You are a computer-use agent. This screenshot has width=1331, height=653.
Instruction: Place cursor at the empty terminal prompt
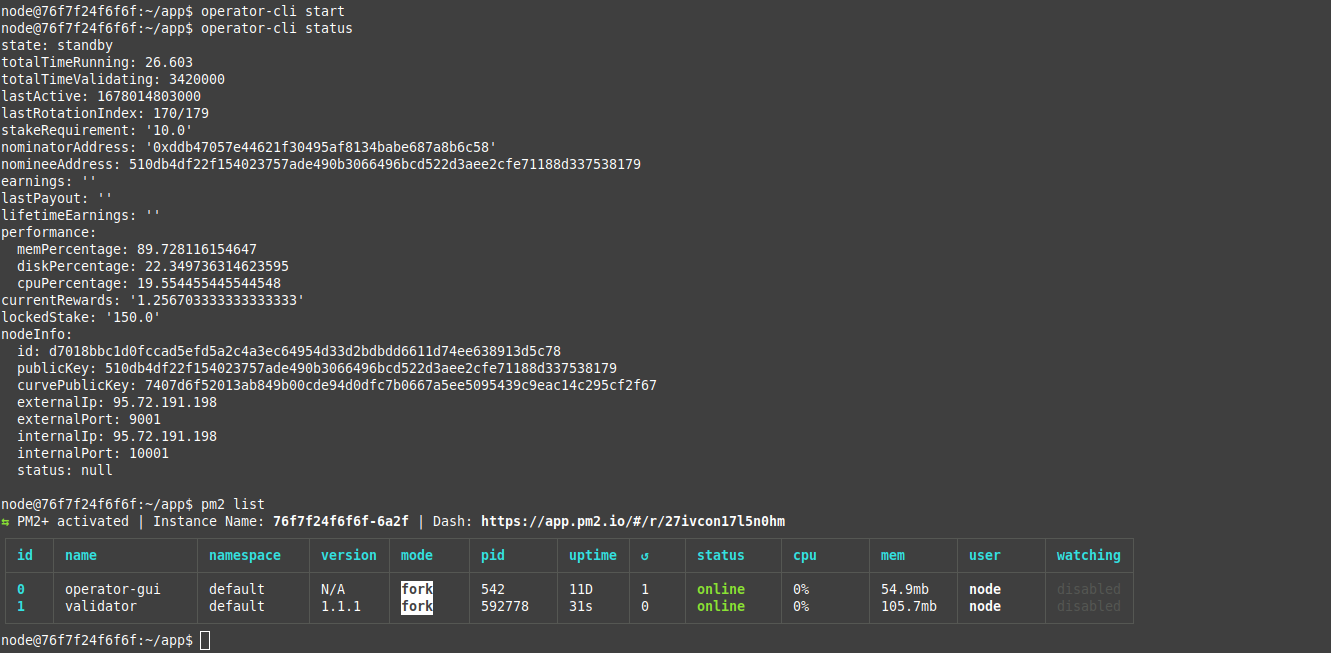point(205,639)
